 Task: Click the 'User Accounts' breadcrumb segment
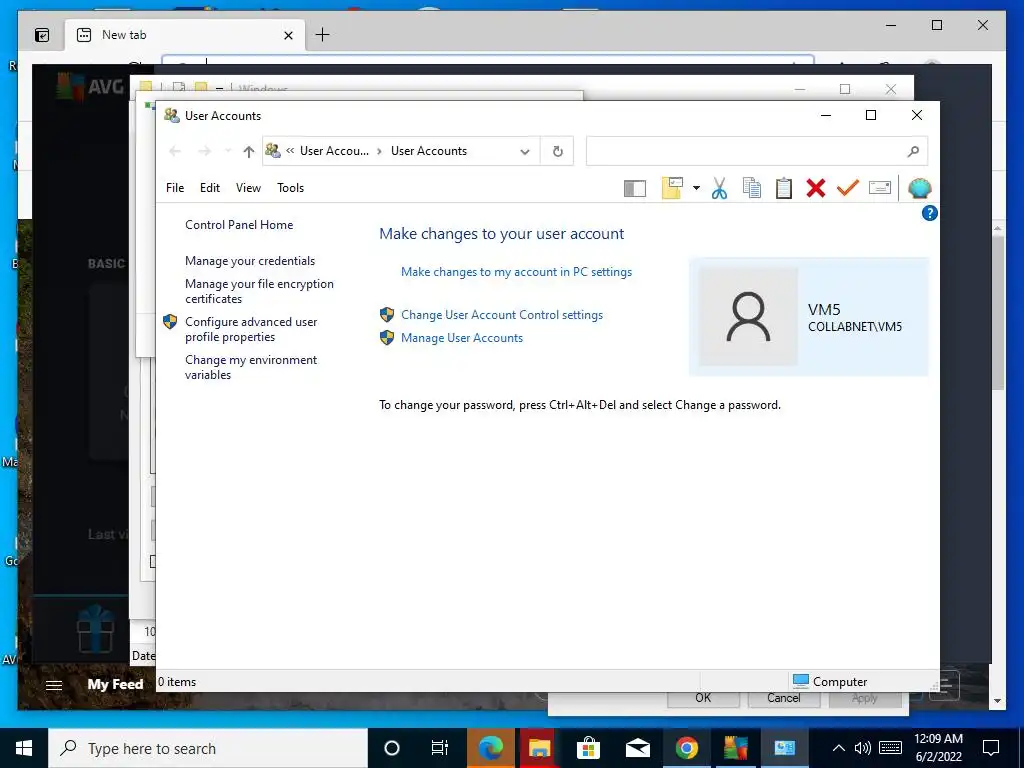point(429,151)
